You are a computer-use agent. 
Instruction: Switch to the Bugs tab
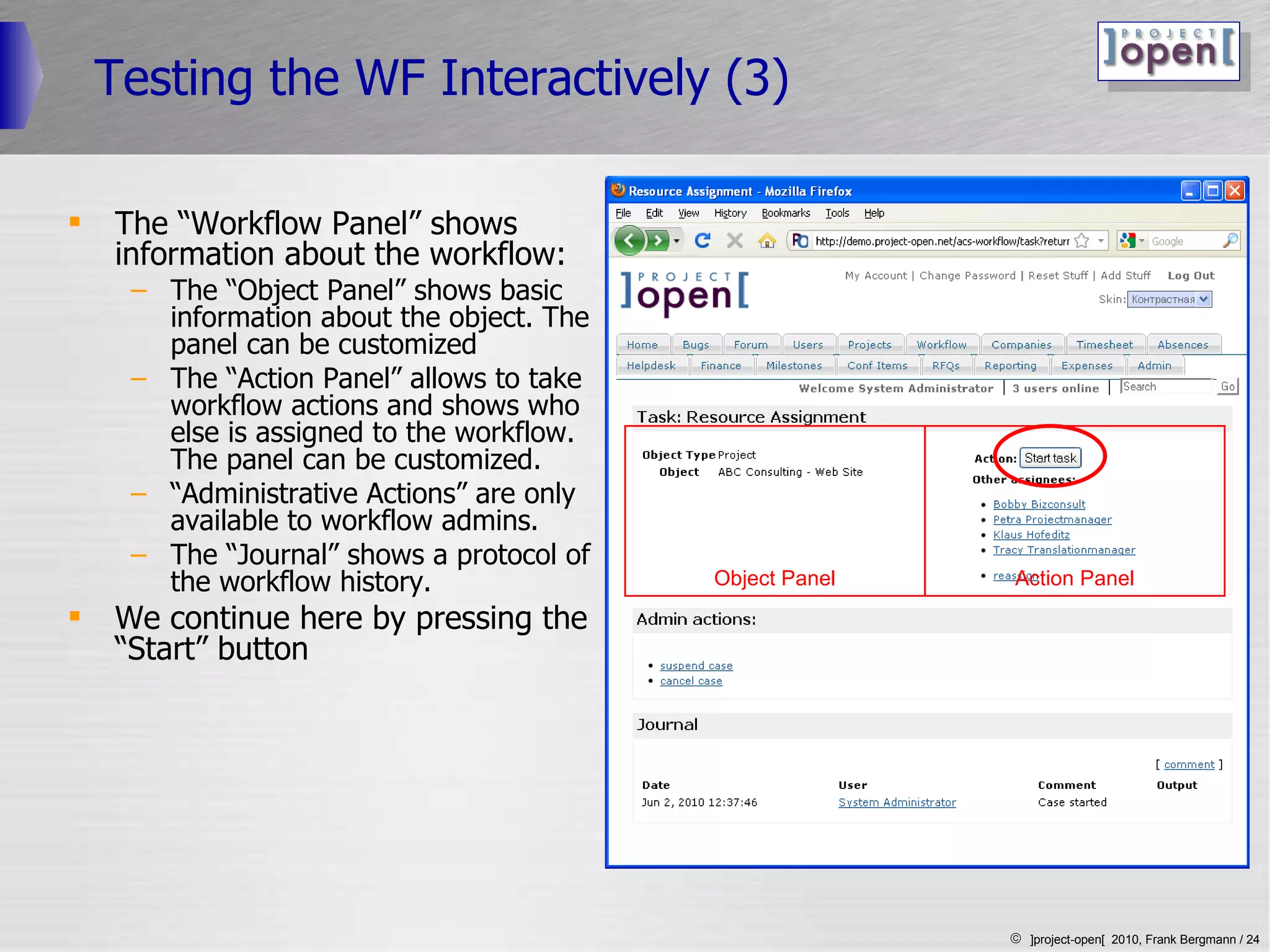(696, 345)
